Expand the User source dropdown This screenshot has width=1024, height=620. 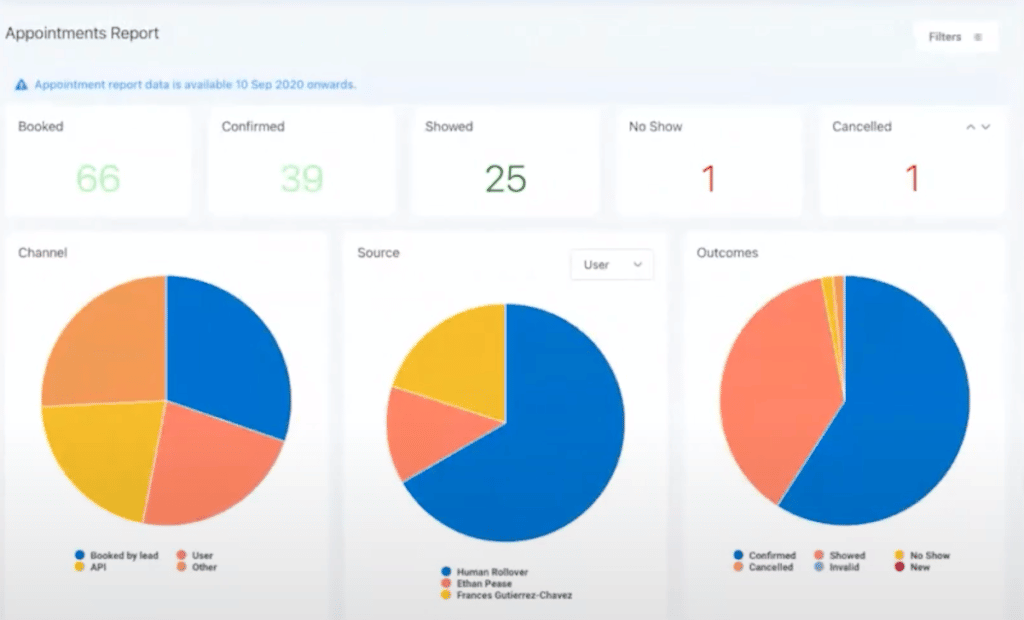click(x=612, y=265)
